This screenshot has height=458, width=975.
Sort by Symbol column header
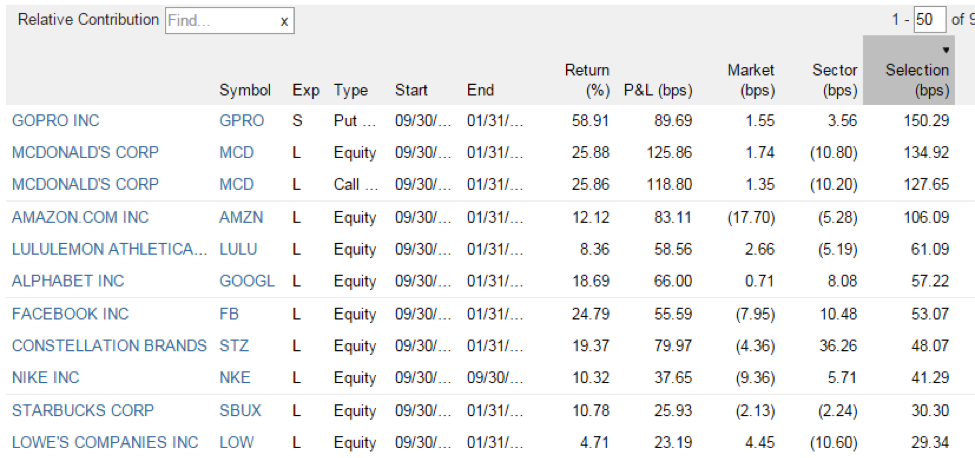(x=245, y=90)
